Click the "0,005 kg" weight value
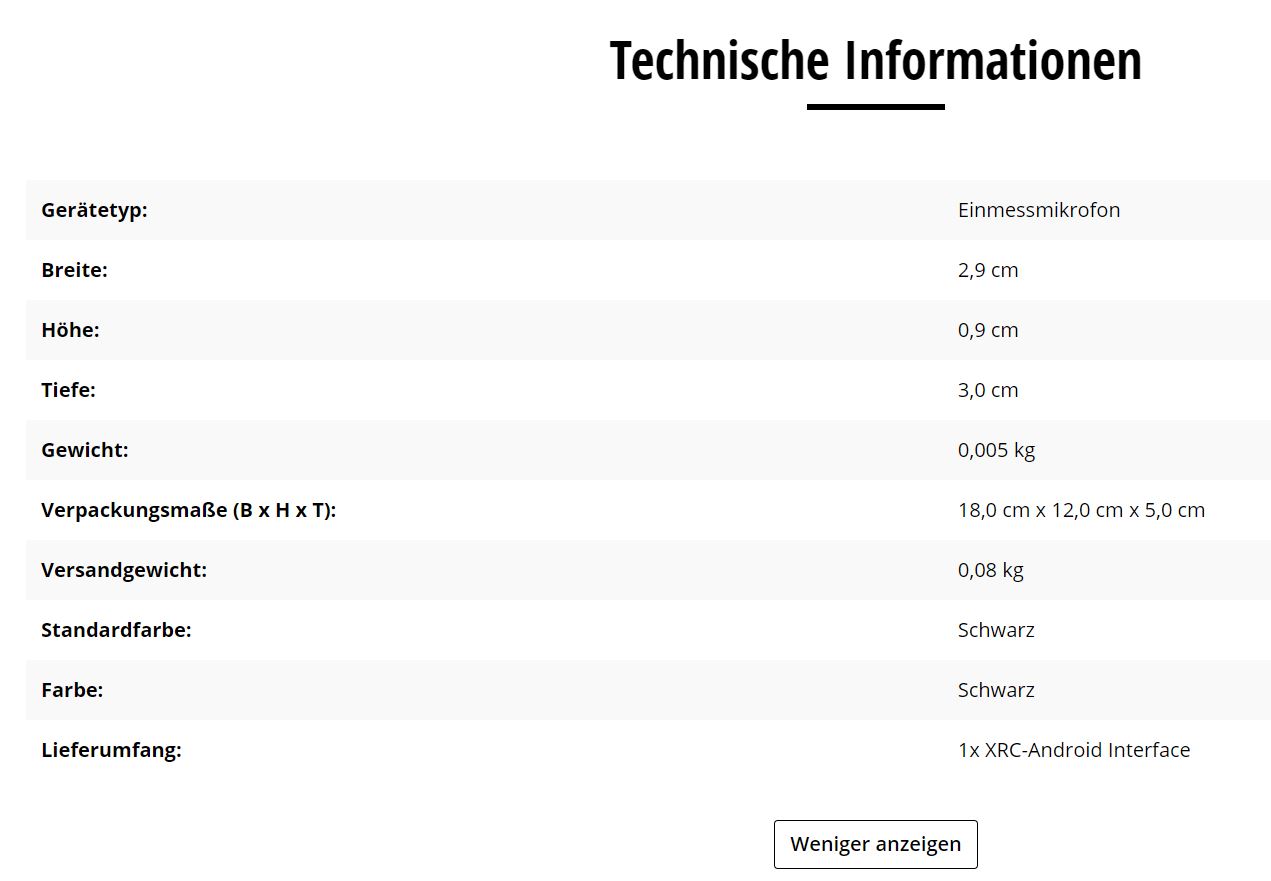 click(x=996, y=450)
